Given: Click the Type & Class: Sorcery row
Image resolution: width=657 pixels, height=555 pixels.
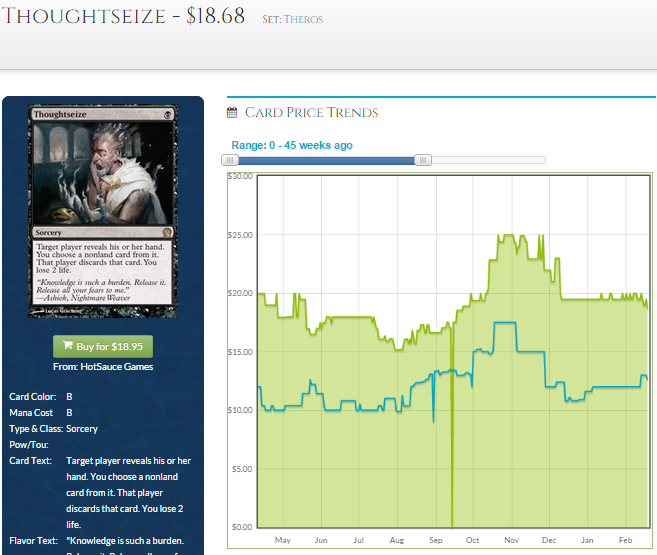Looking at the screenshot, I should click(54, 429).
